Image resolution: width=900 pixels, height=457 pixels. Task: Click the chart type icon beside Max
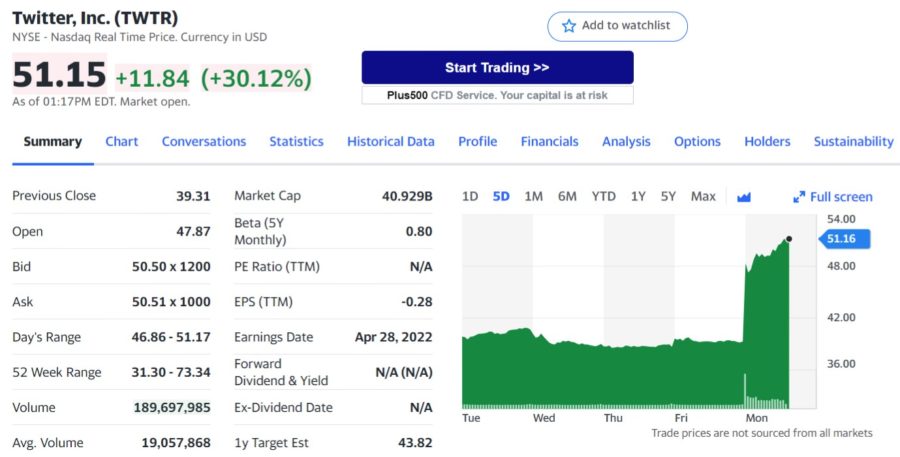coord(744,197)
